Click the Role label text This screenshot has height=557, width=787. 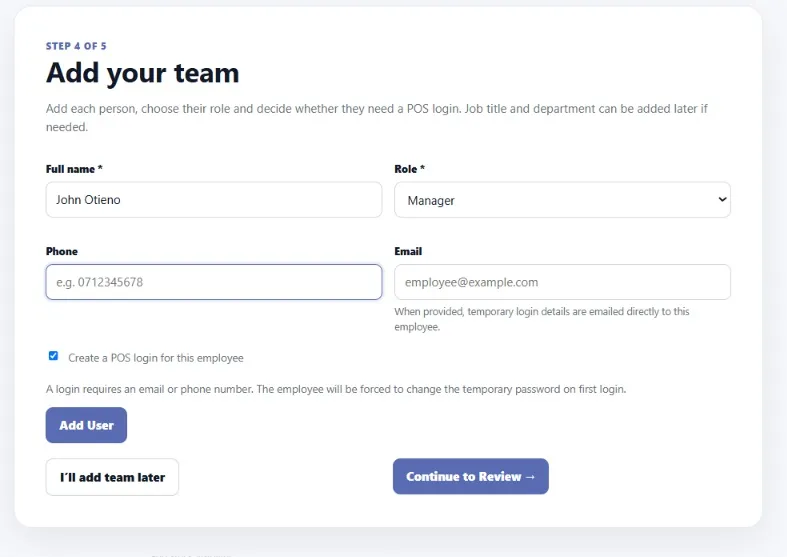(410, 169)
